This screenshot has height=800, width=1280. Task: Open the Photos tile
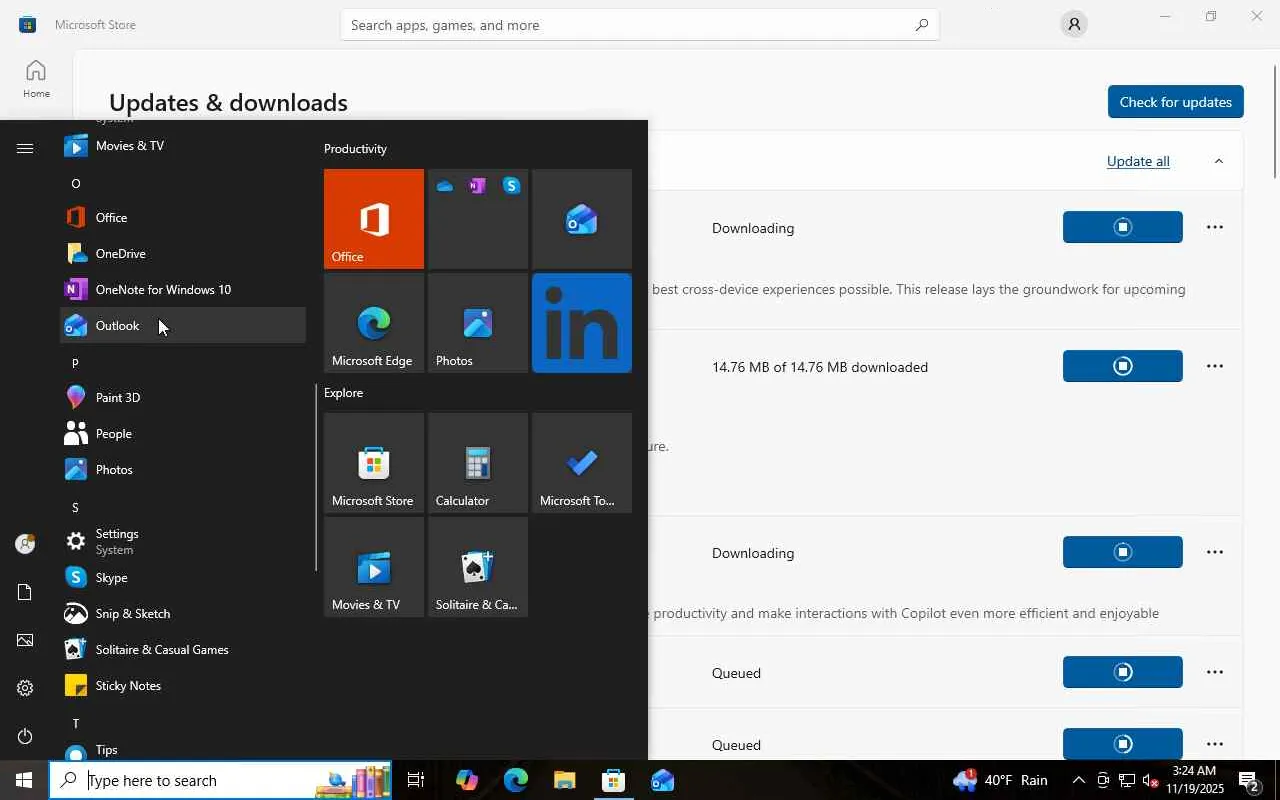pyautogui.click(x=478, y=323)
